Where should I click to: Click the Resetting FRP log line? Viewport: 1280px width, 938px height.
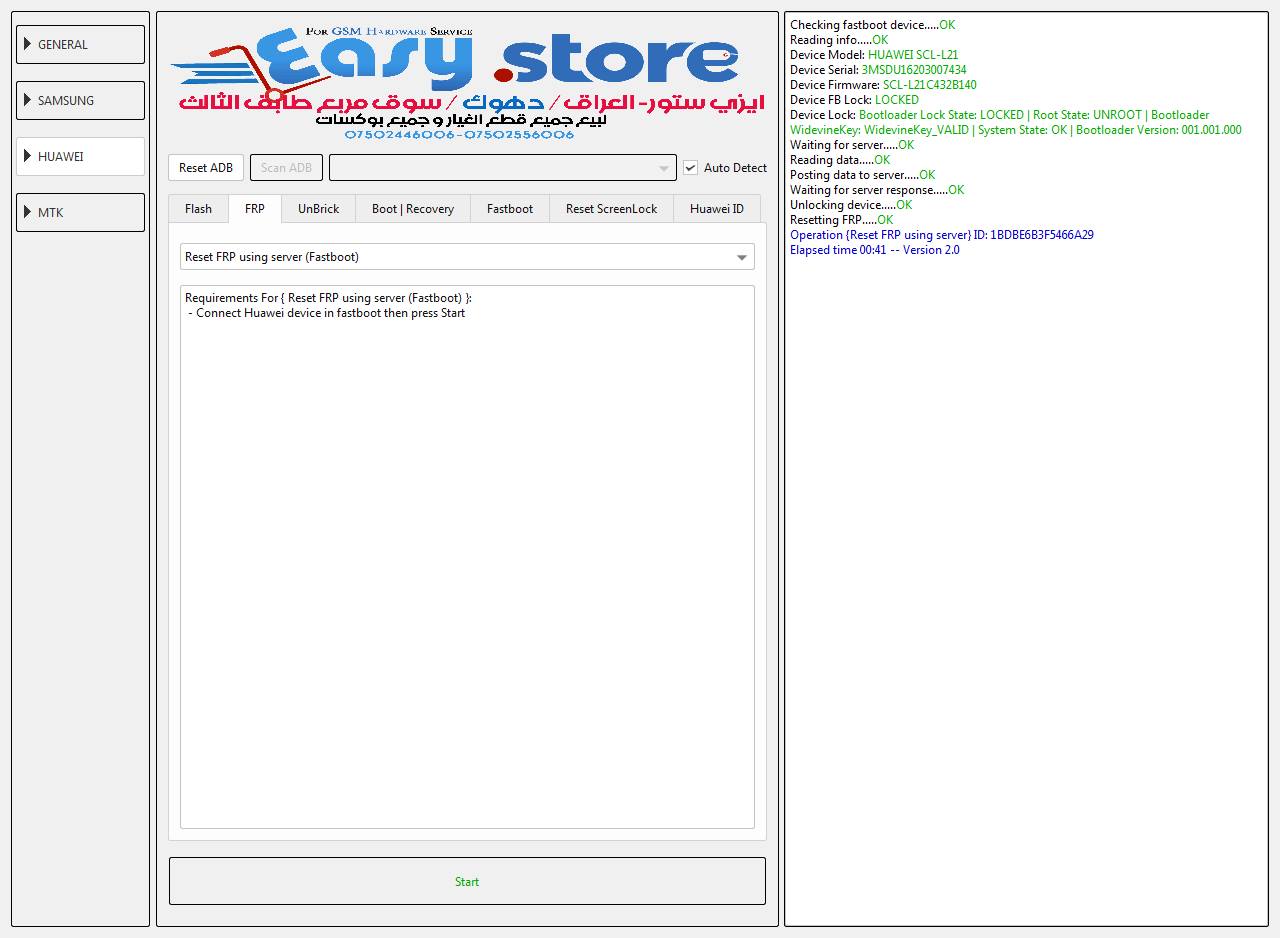(841, 220)
